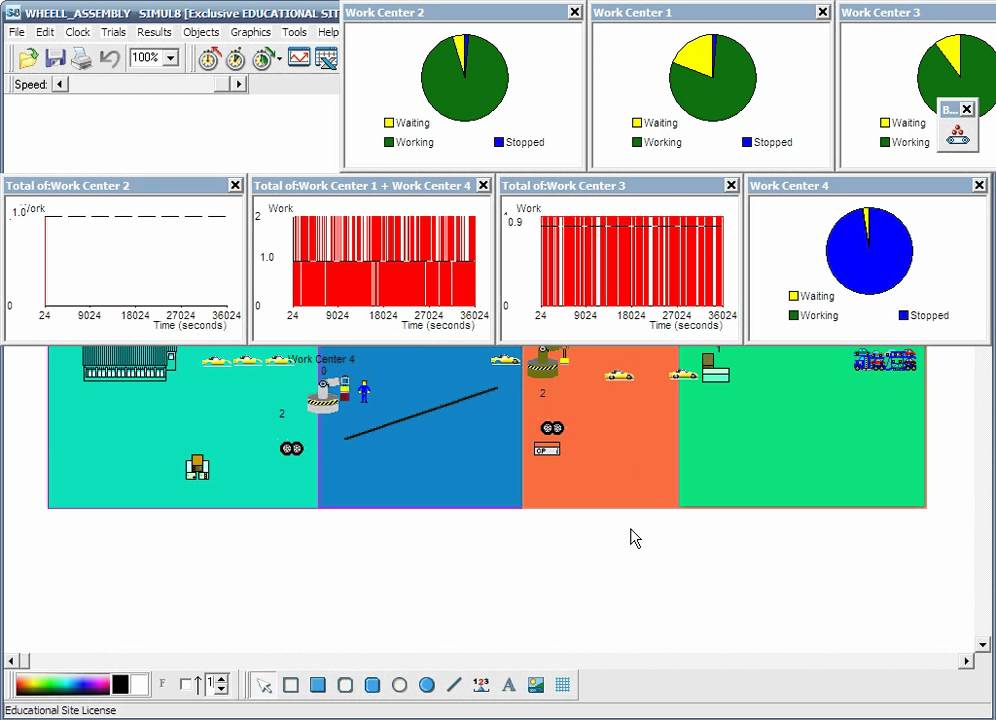Open the File menu

17,32
